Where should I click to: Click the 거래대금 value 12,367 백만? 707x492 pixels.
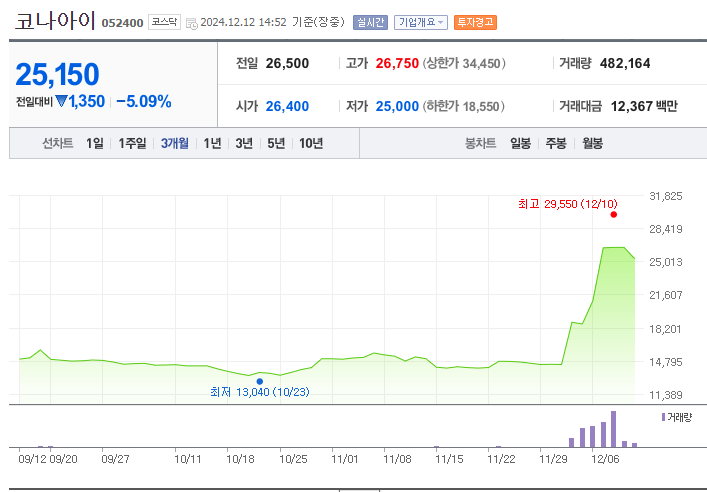pyautogui.click(x=644, y=106)
